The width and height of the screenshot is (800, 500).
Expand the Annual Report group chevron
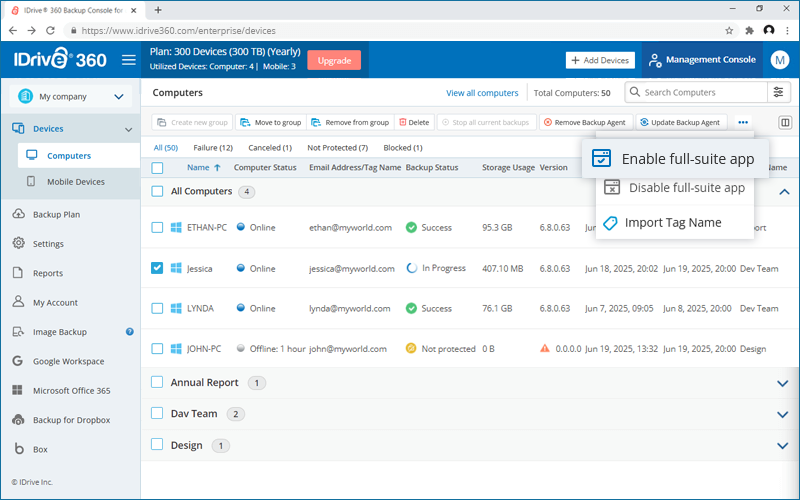click(x=783, y=383)
